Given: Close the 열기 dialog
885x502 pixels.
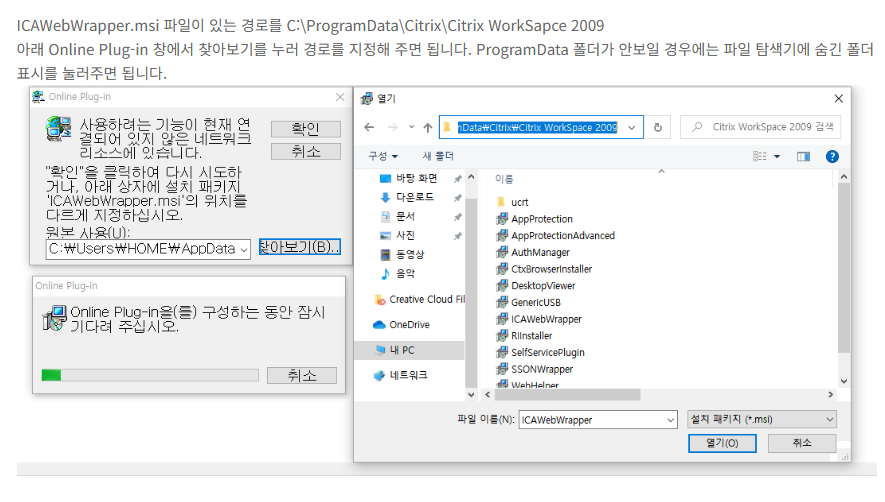Looking at the screenshot, I should (839, 99).
